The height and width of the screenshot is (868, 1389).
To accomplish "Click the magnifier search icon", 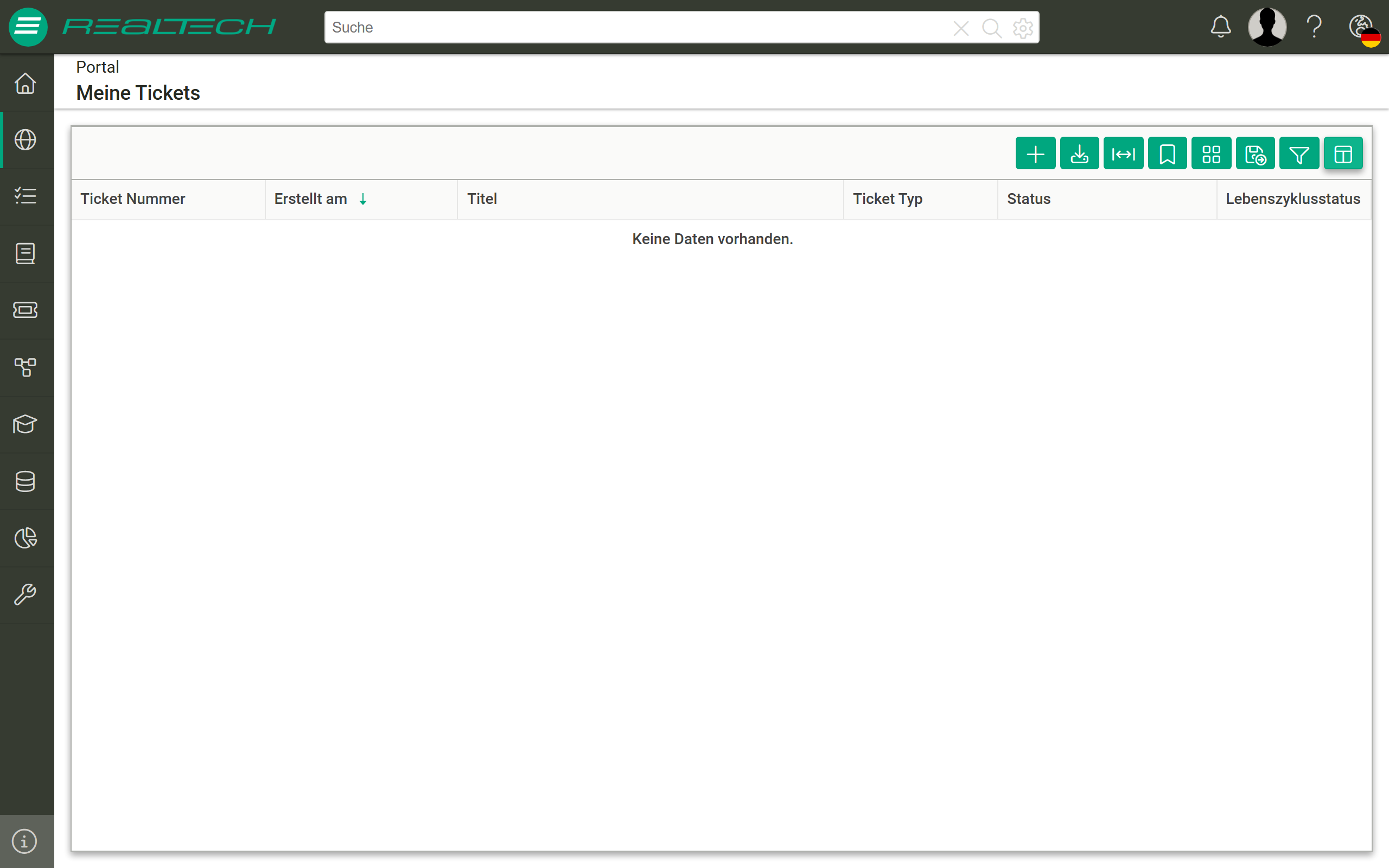I will pos(991,28).
